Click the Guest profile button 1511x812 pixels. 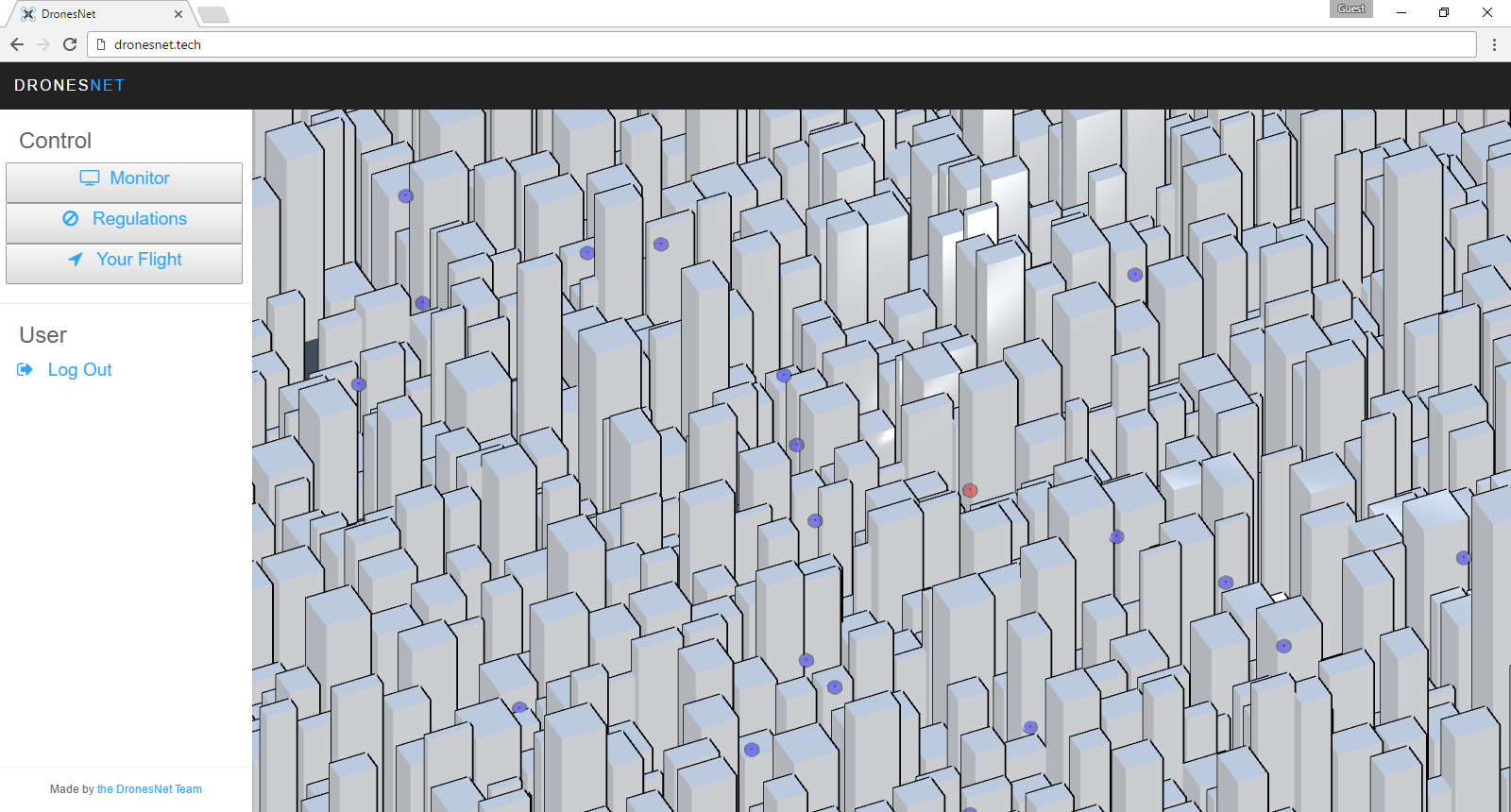[1351, 8]
